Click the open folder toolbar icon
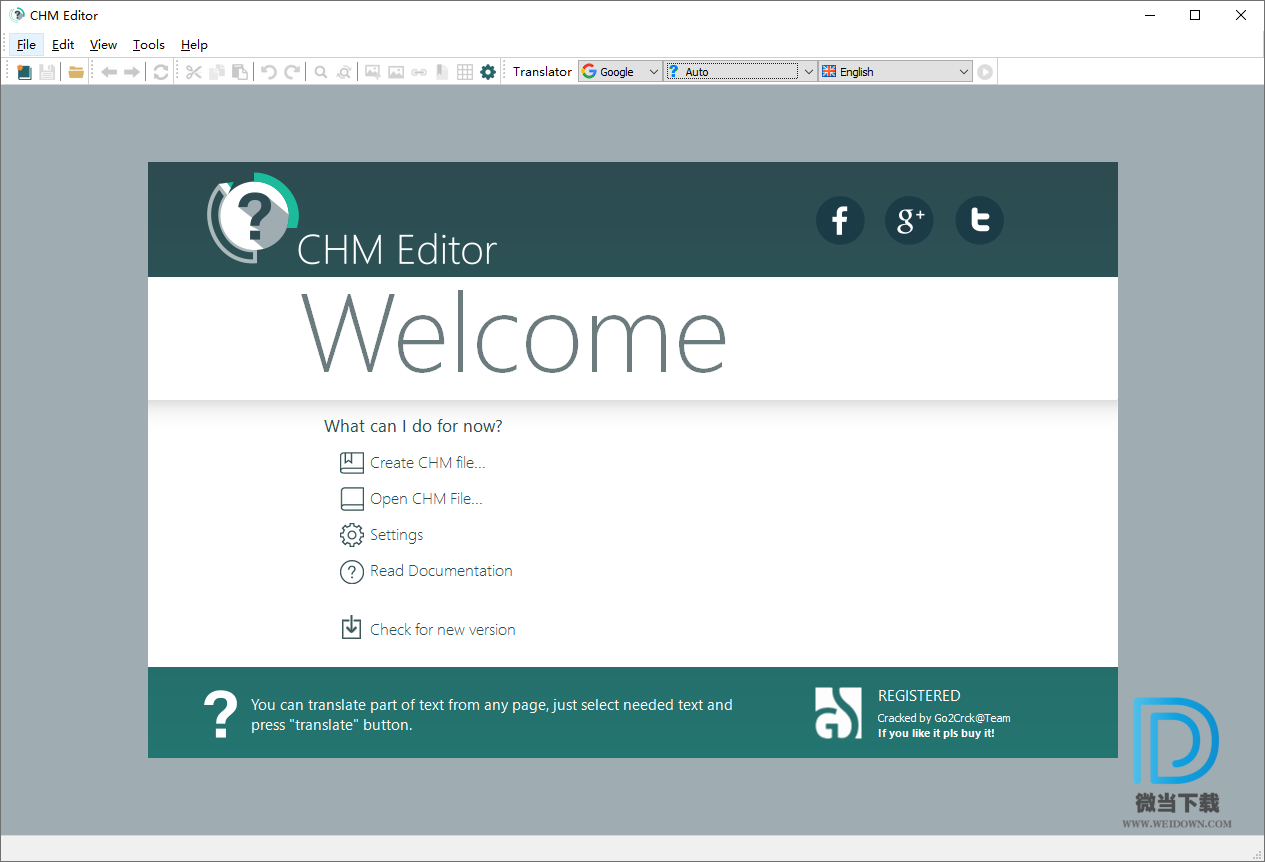 click(76, 72)
